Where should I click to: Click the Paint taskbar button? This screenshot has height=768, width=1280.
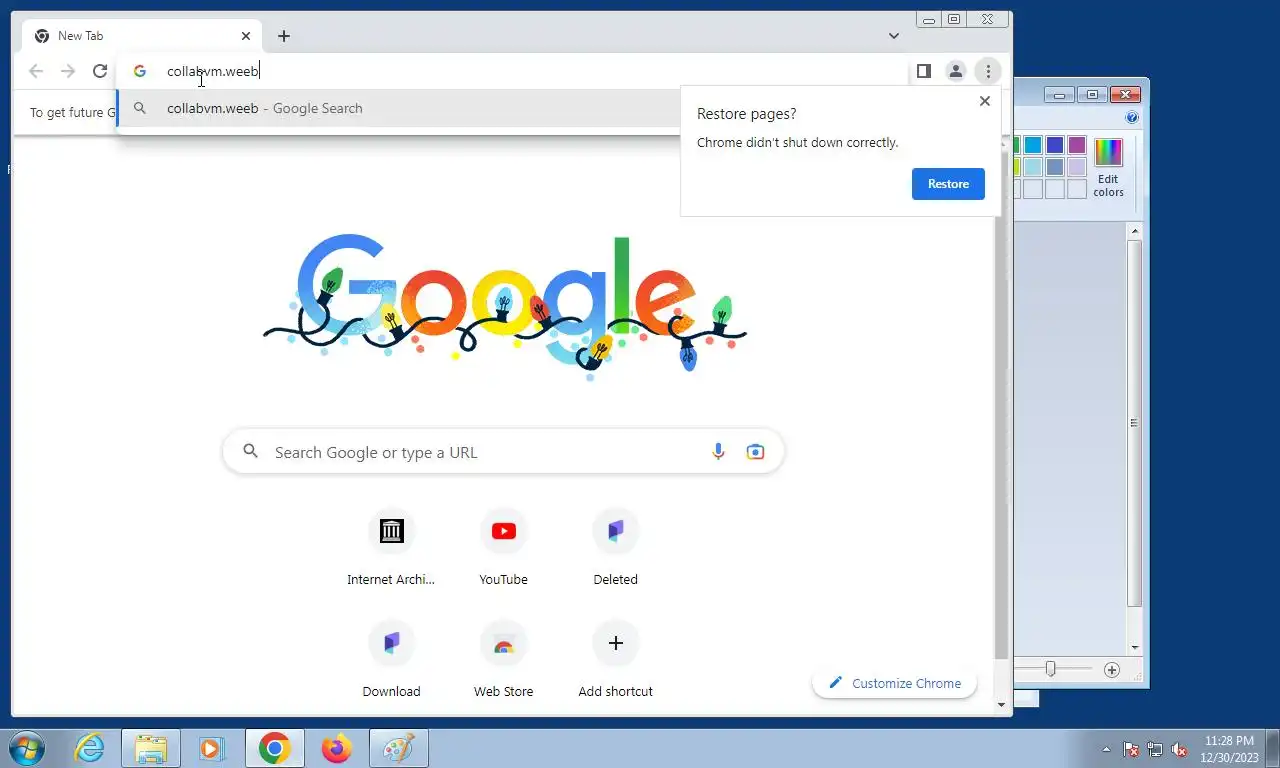point(399,748)
